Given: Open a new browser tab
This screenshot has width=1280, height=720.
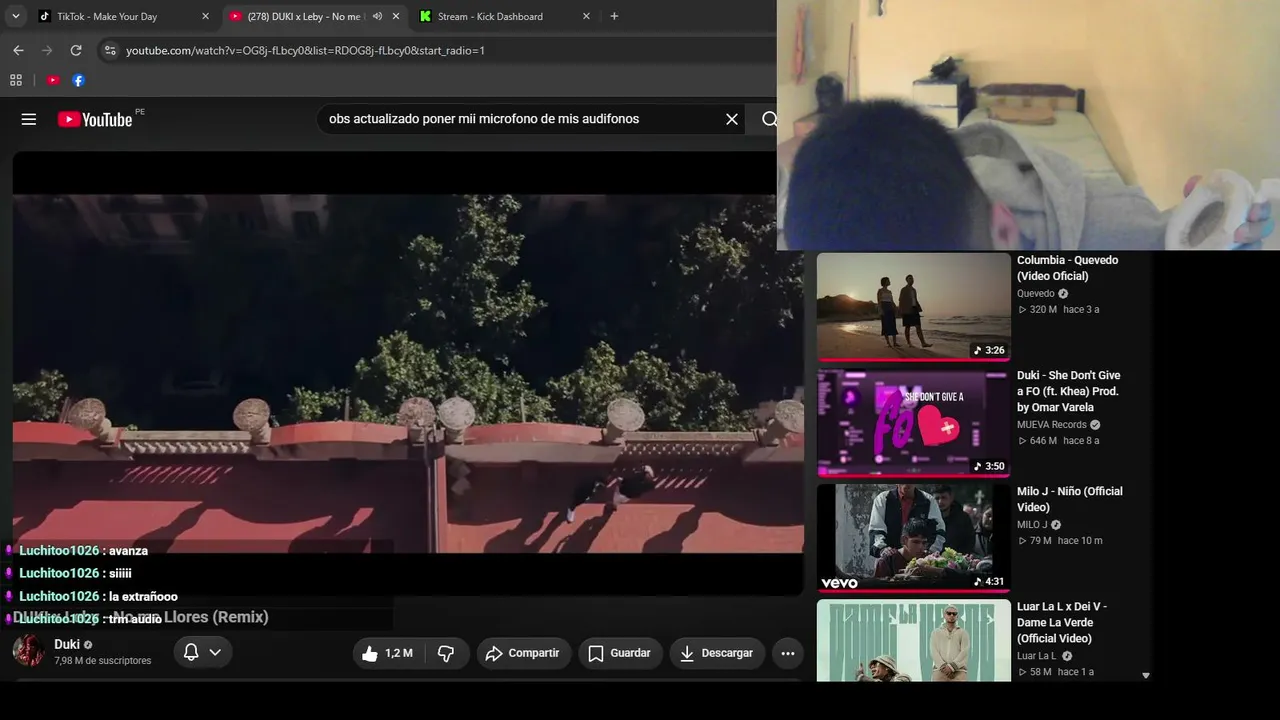Looking at the screenshot, I should coord(614,16).
